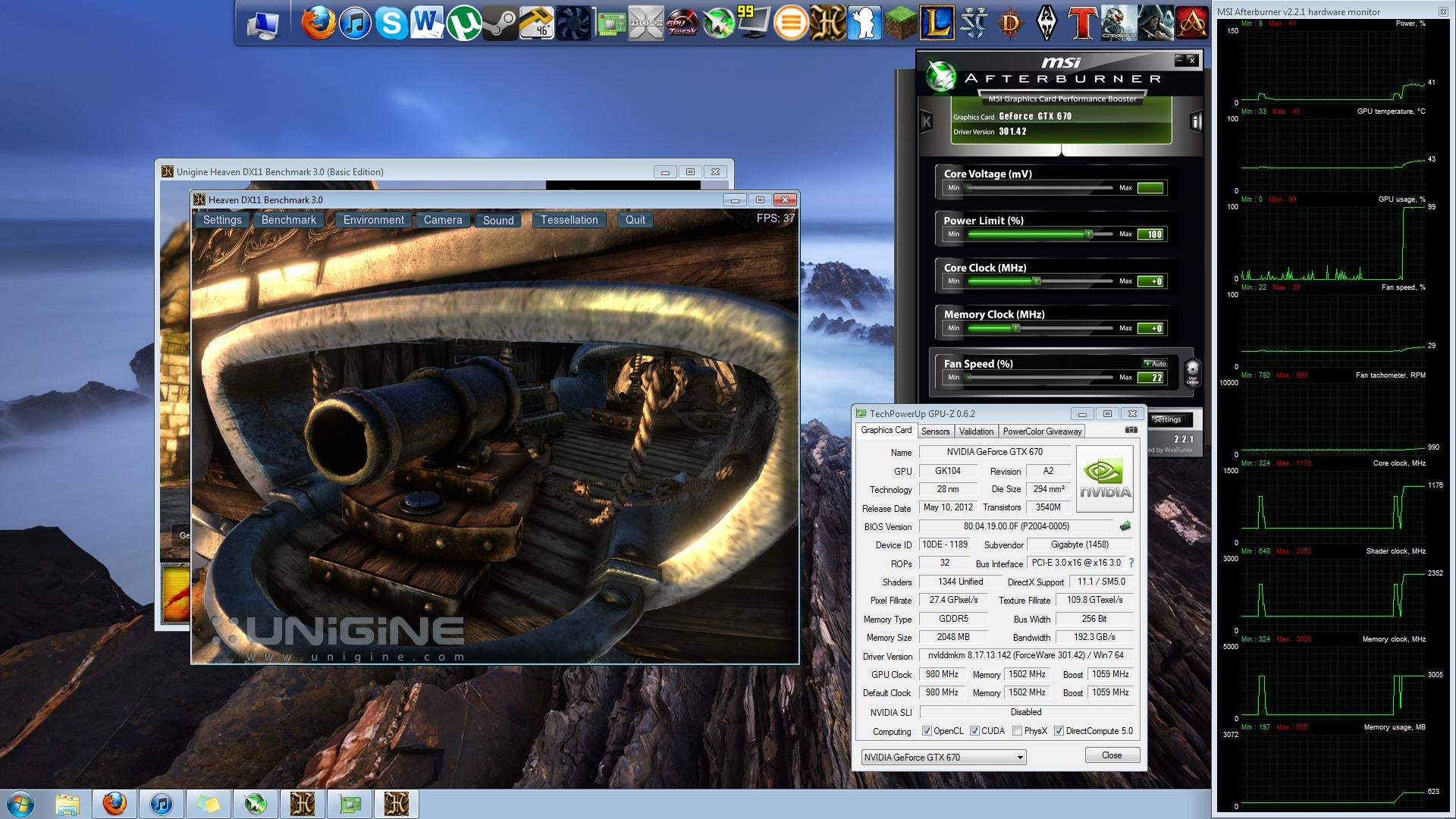Viewport: 1456px width, 819px height.
Task: Switch to the Sensors tab
Action: tap(935, 431)
